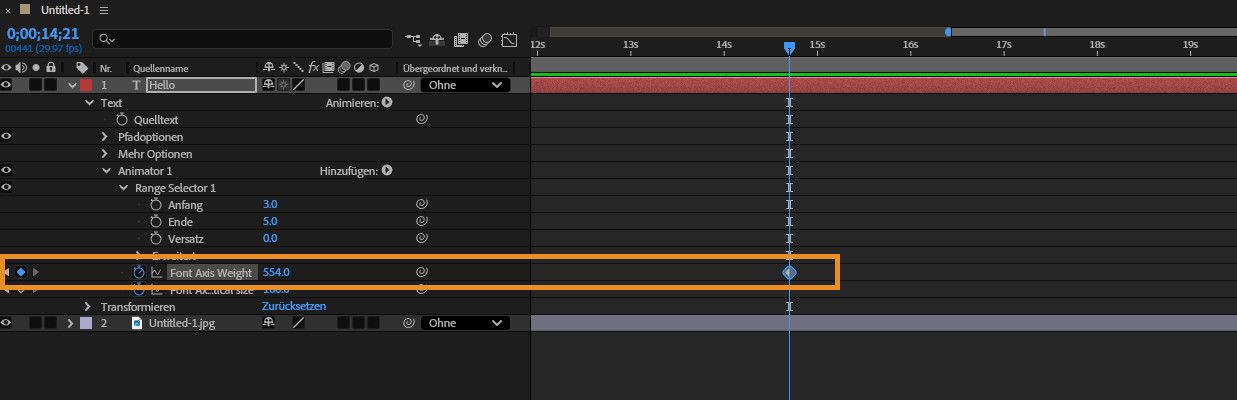Enable motion blur for the composition
Viewport: 1237px width, 400px height.
(484, 40)
